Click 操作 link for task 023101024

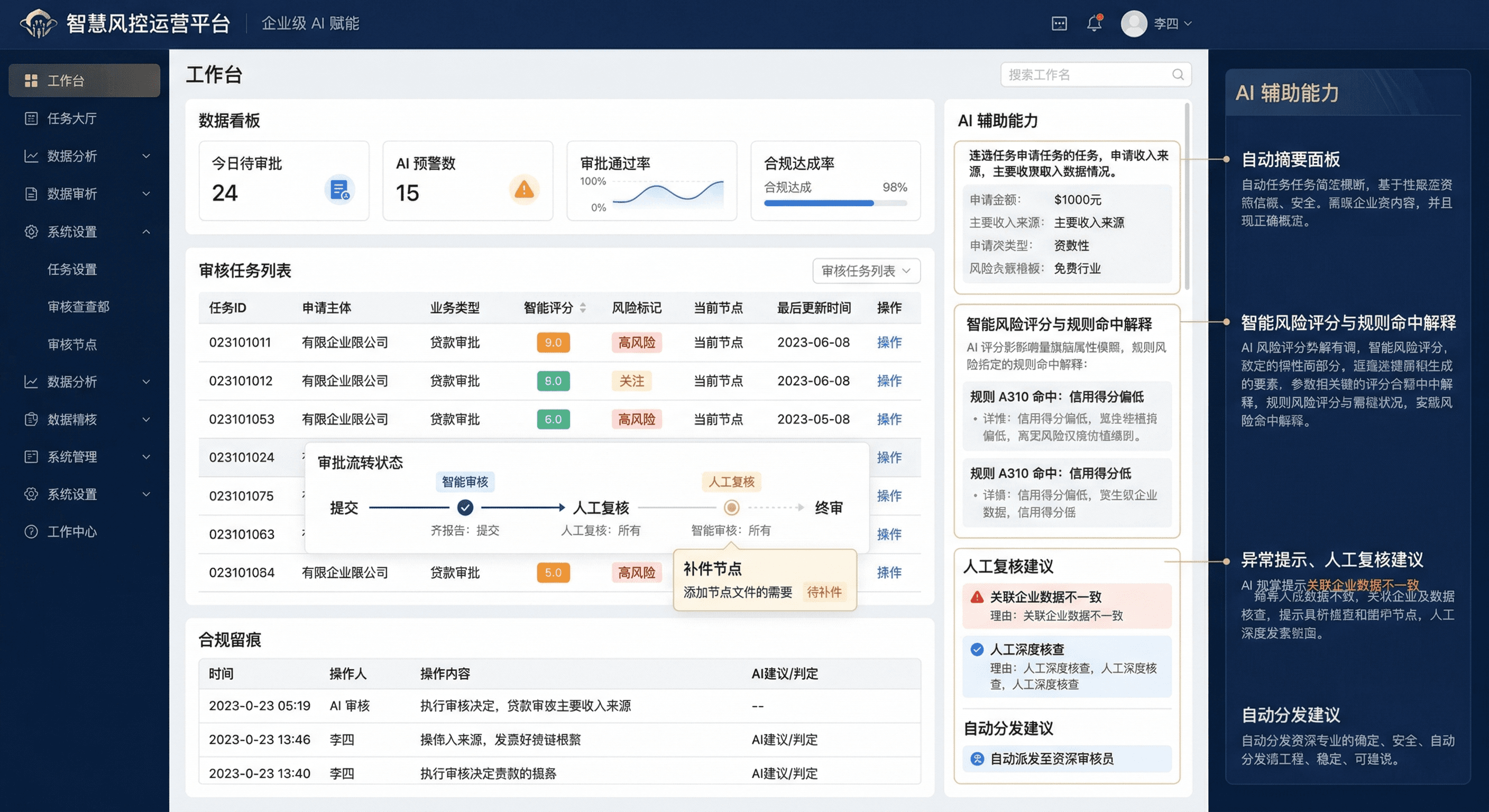click(x=889, y=457)
